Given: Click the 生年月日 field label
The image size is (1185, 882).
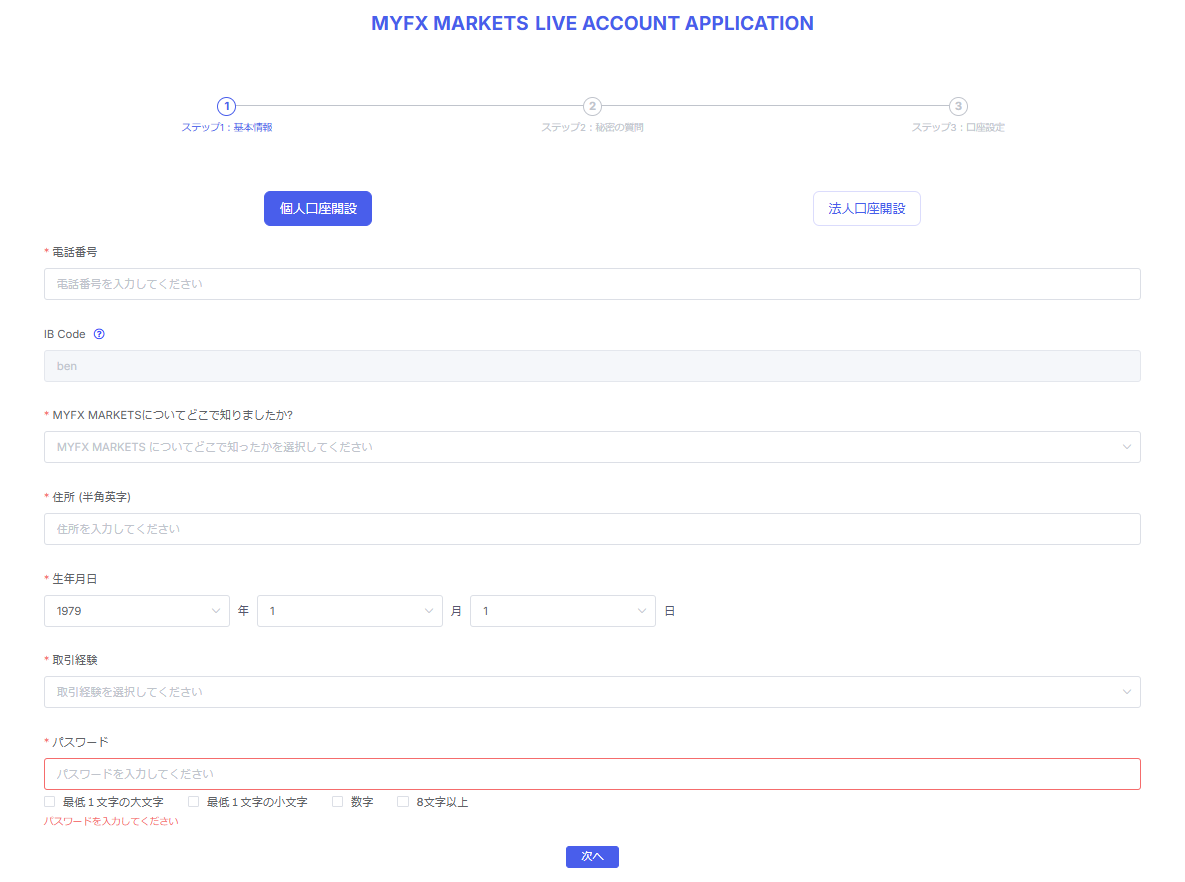Looking at the screenshot, I should (75, 579).
